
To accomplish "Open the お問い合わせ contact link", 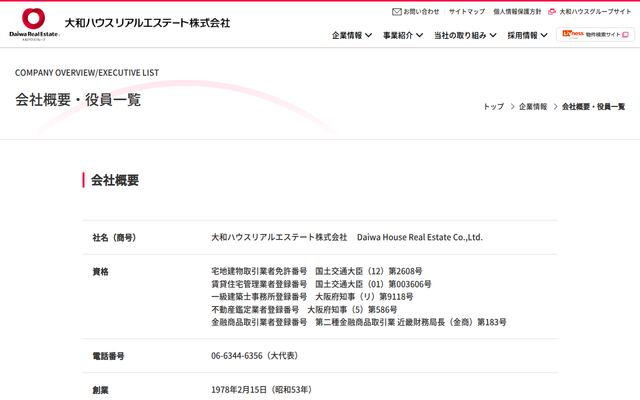I will (x=421, y=12).
